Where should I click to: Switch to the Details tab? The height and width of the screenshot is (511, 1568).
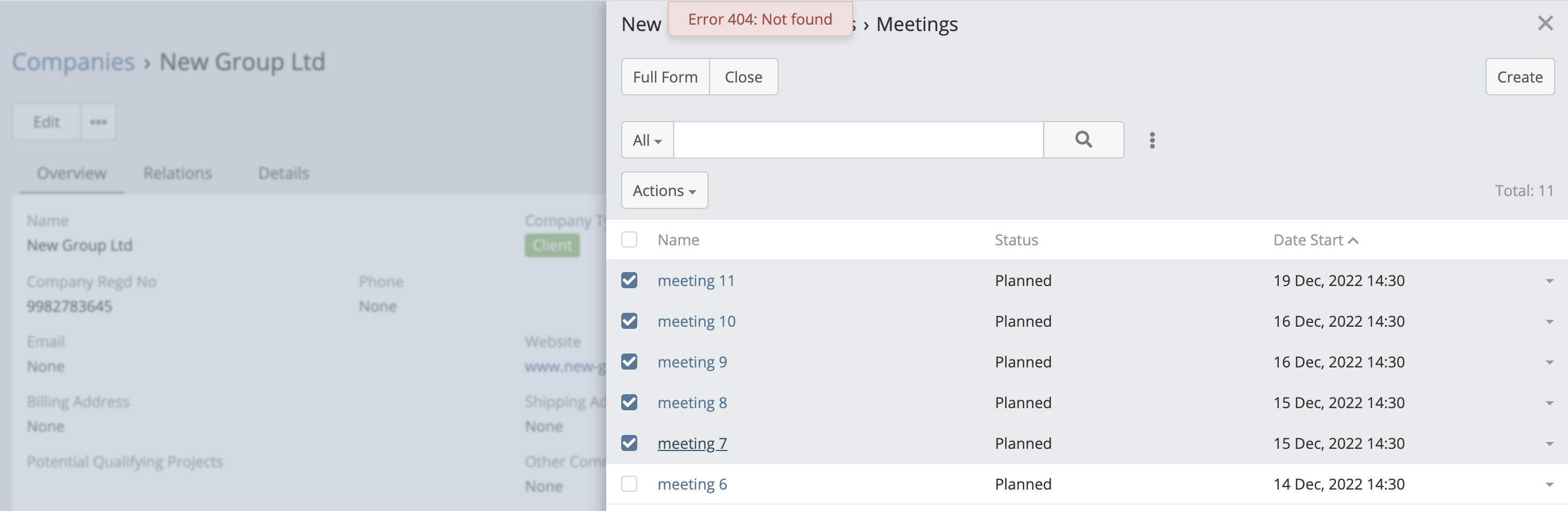283,173
